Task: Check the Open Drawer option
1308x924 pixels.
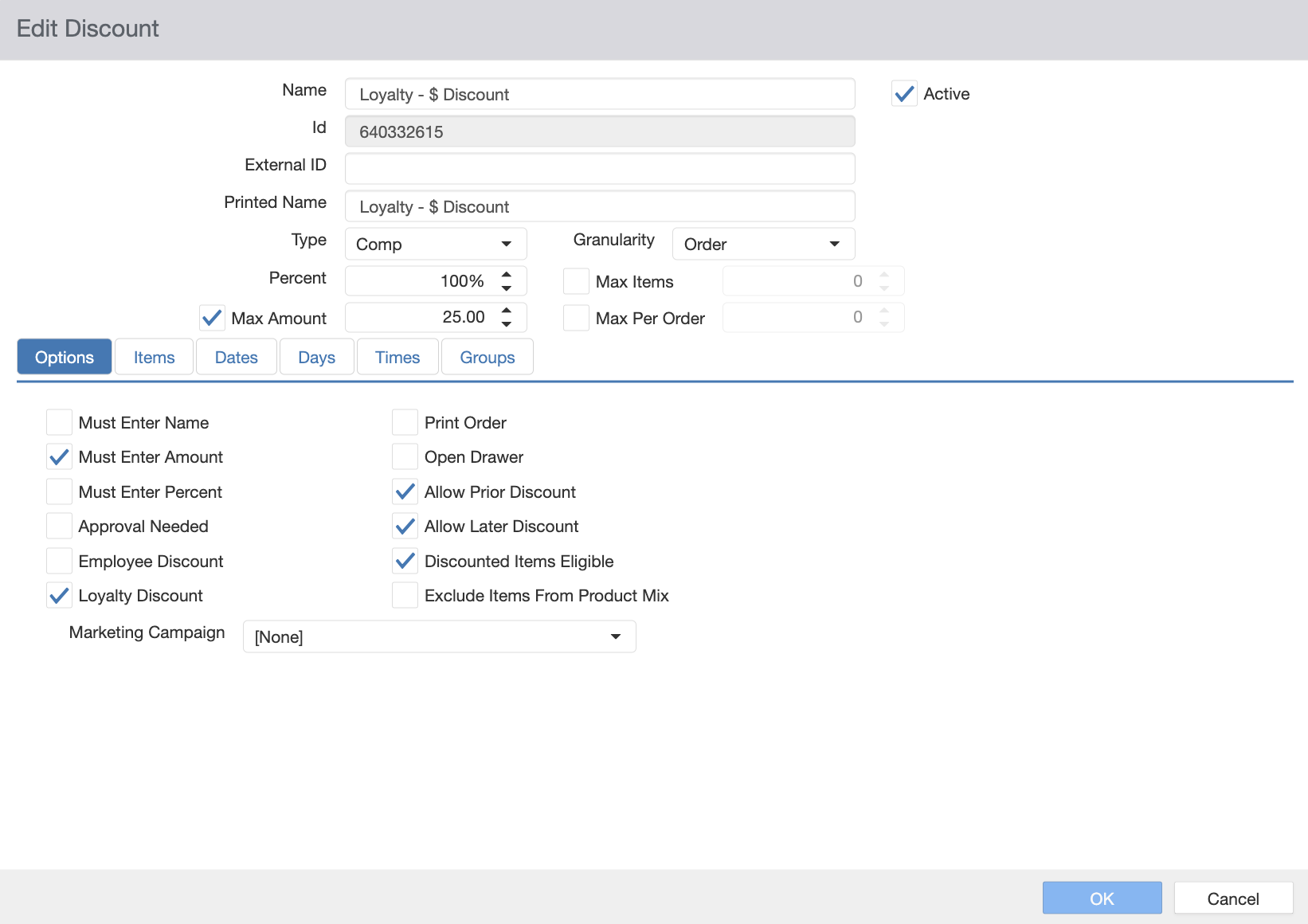Action: (405, 457)
